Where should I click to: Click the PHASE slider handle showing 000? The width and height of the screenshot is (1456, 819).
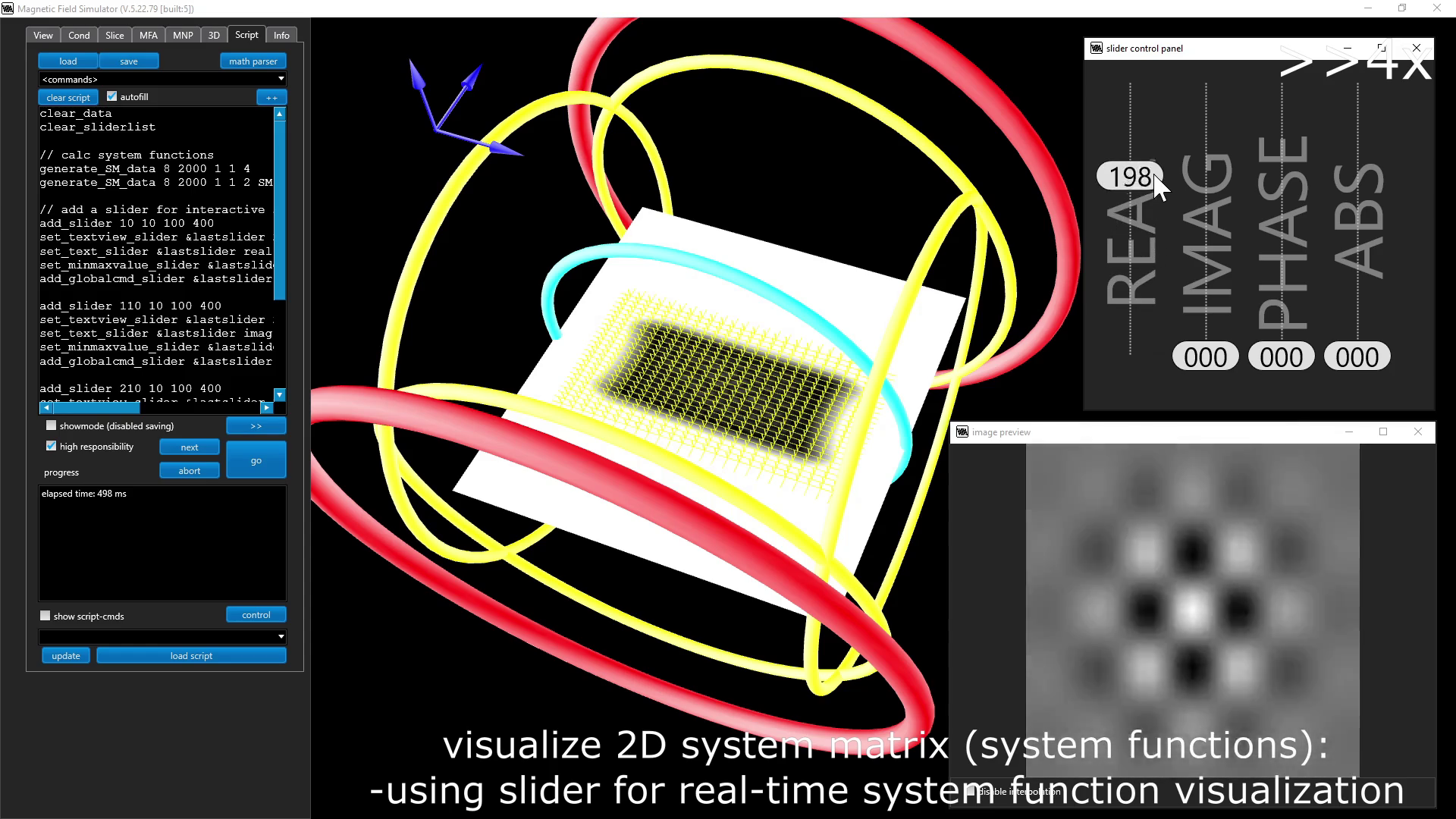click(1282, 356)
